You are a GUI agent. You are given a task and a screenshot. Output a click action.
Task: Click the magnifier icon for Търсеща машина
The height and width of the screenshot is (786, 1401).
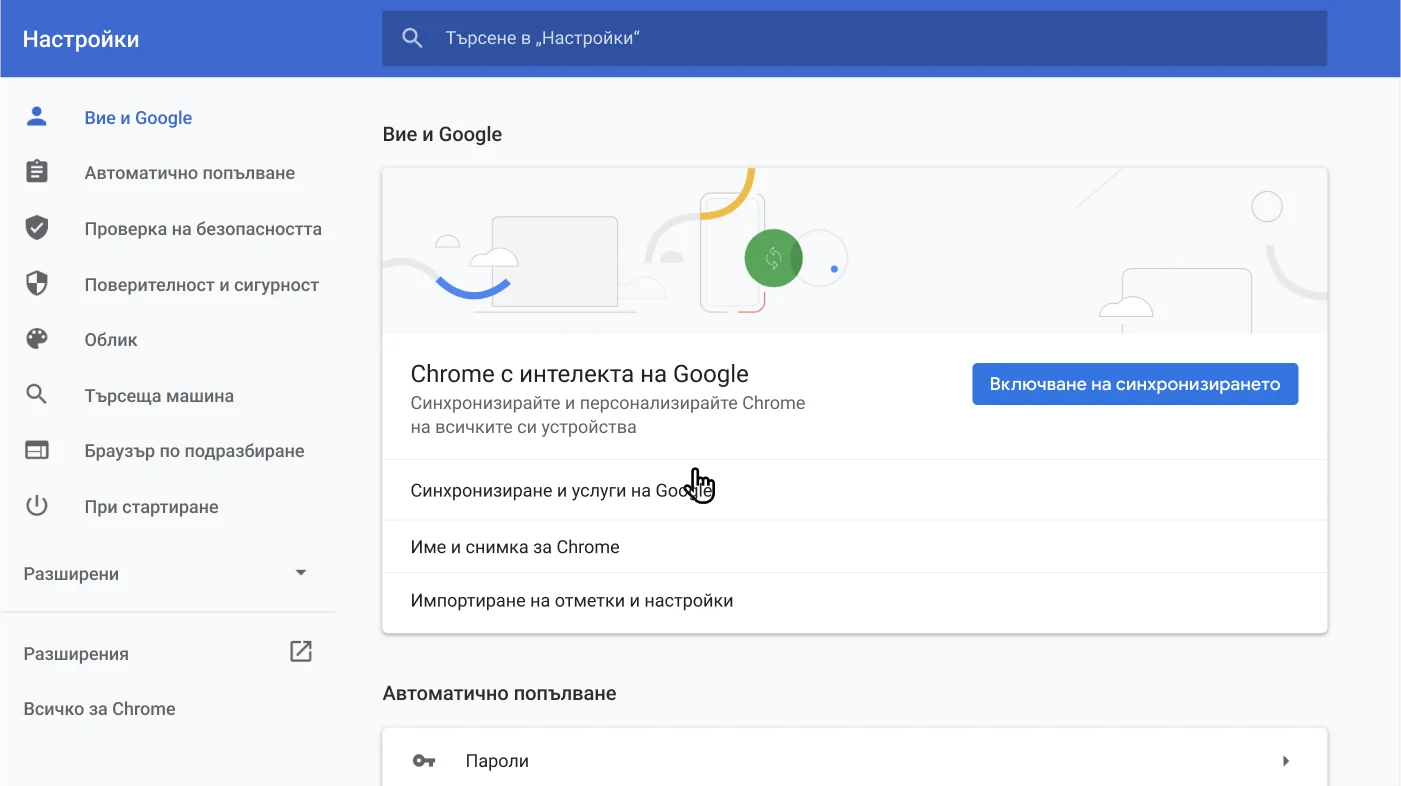36,395
